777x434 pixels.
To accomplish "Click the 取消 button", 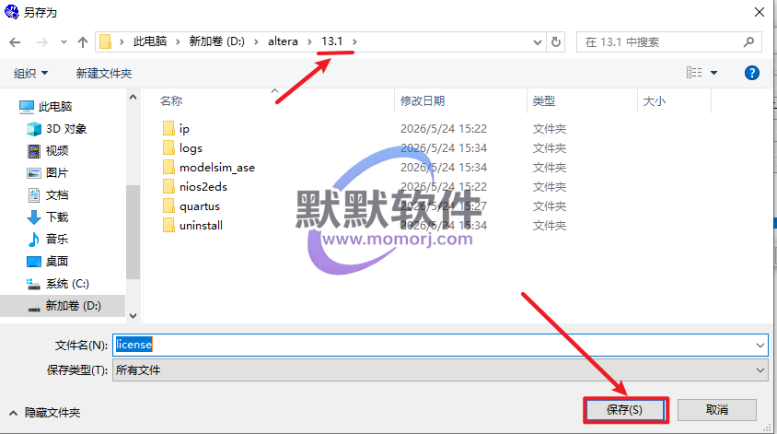I will point(717,410).
